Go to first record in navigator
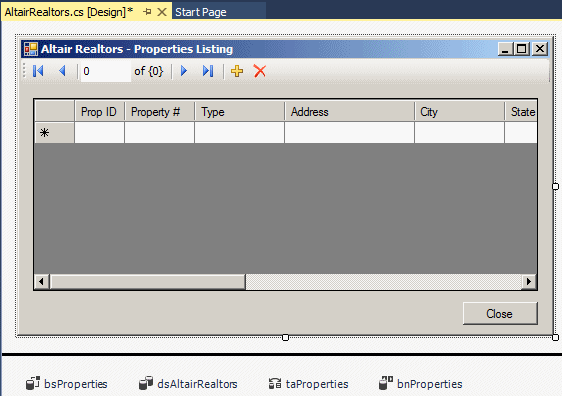The height and width of the screenshot is (396, 562). pyautogui.click(x=38, y=71)
